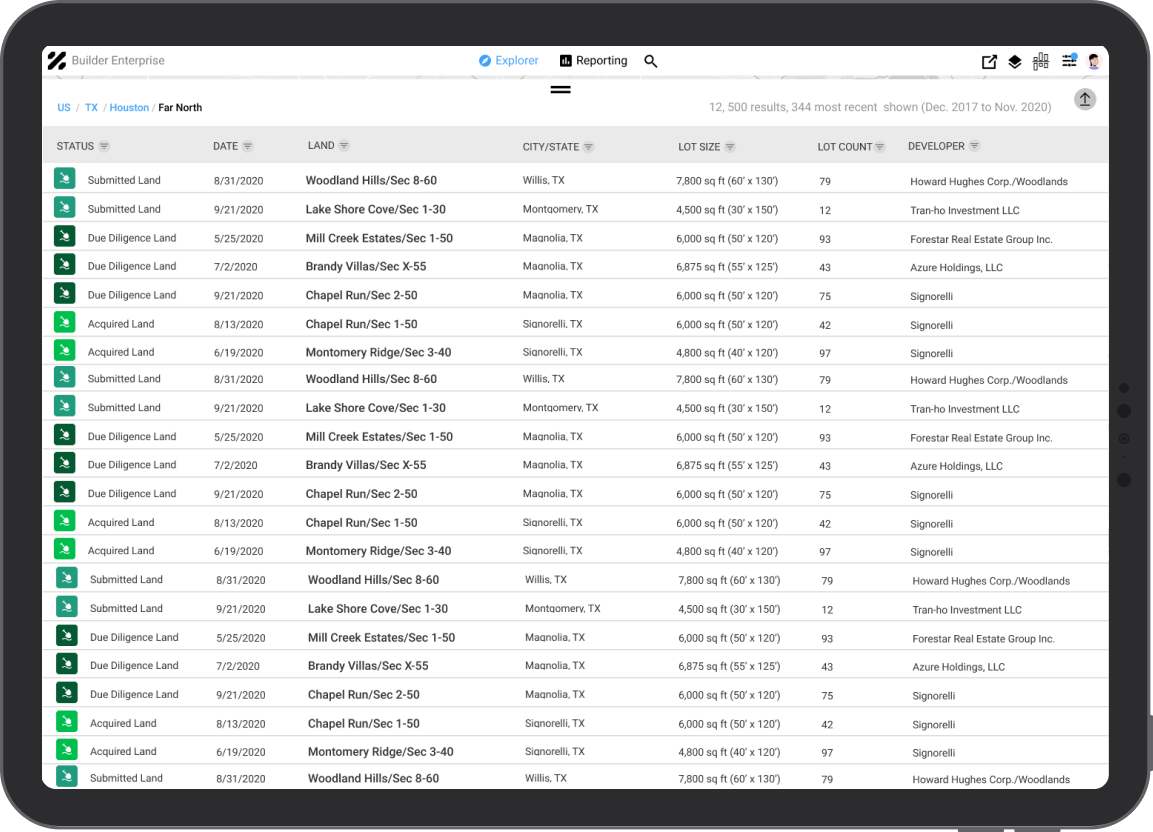Select the first 'Forestar Real Estate Group Inc.' cell
This screenshot has width=1153, height=832.
(x=981, y=239)
